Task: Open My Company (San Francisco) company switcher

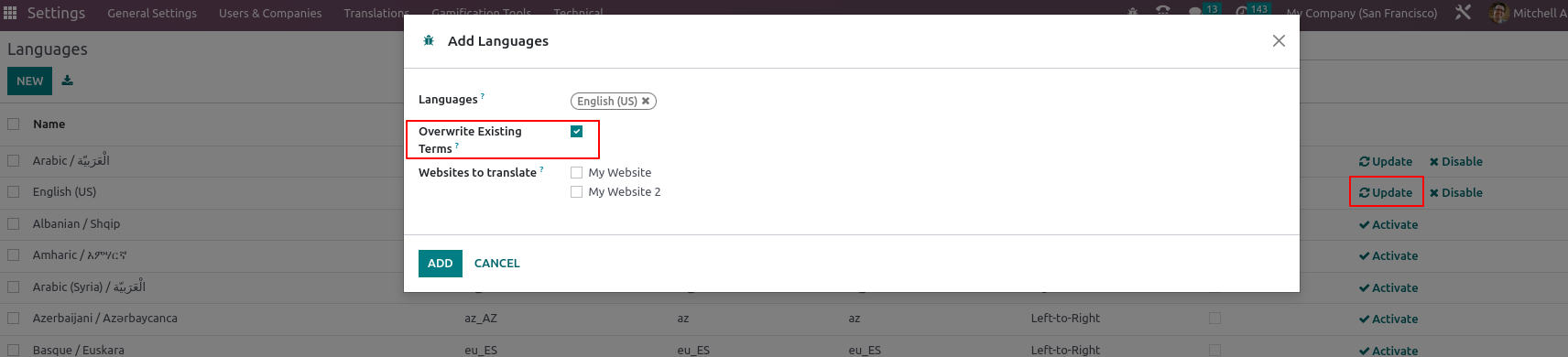Action: click(1361, 13)
